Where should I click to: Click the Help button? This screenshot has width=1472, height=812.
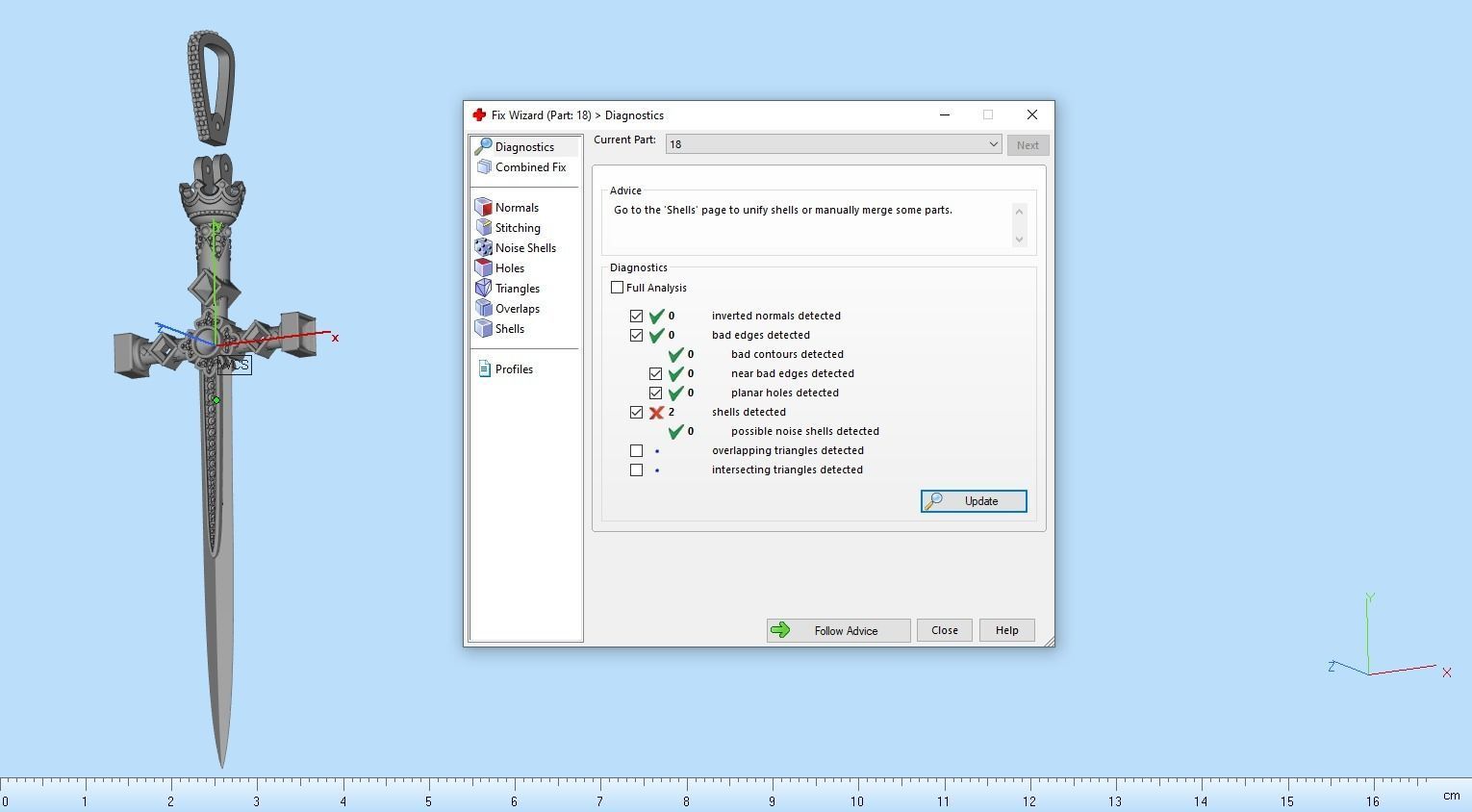point(1006,630)
